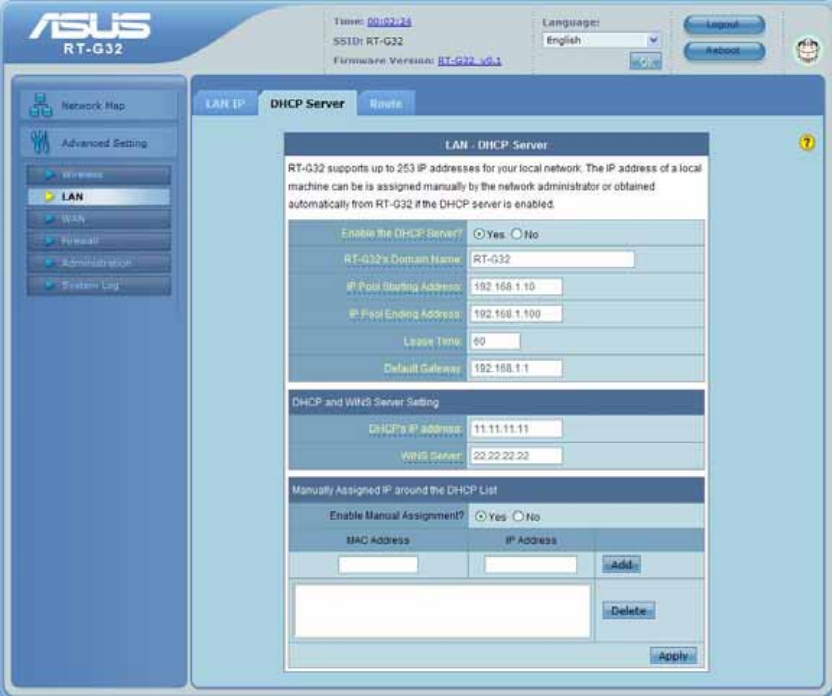The width and height of the screenshot is (832, 696).
Task: Click the yellow arrow icon beside LAN
Action: [x=50, y=197]
